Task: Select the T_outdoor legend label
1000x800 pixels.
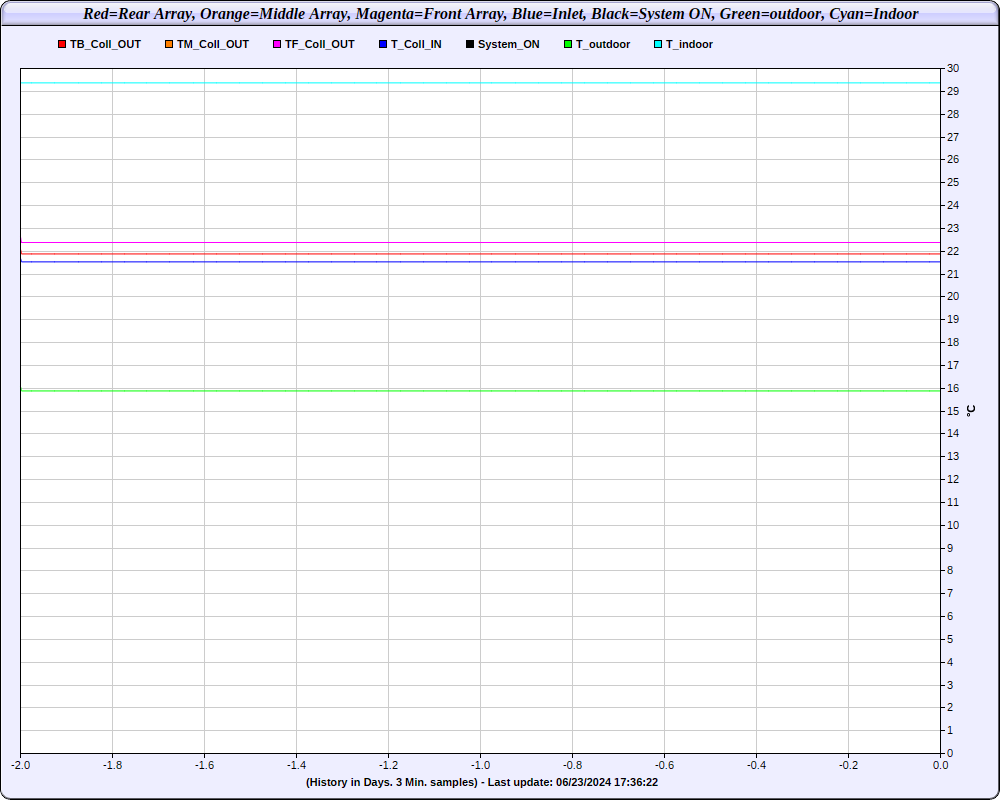Action: click(x=603, y=45)
